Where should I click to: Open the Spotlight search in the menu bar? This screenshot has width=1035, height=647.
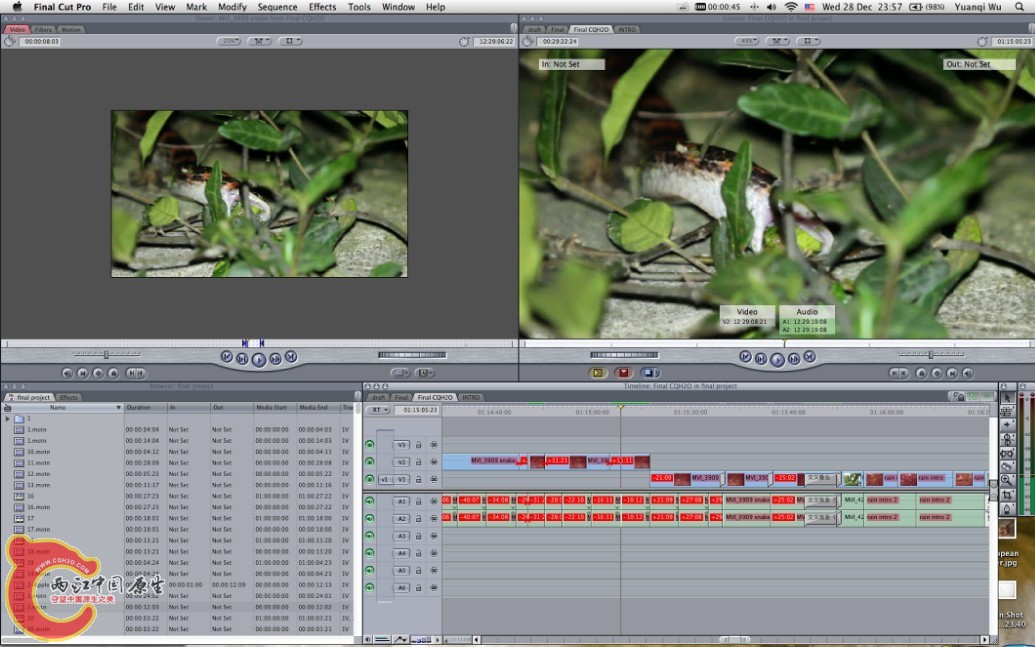[1019, 7]
